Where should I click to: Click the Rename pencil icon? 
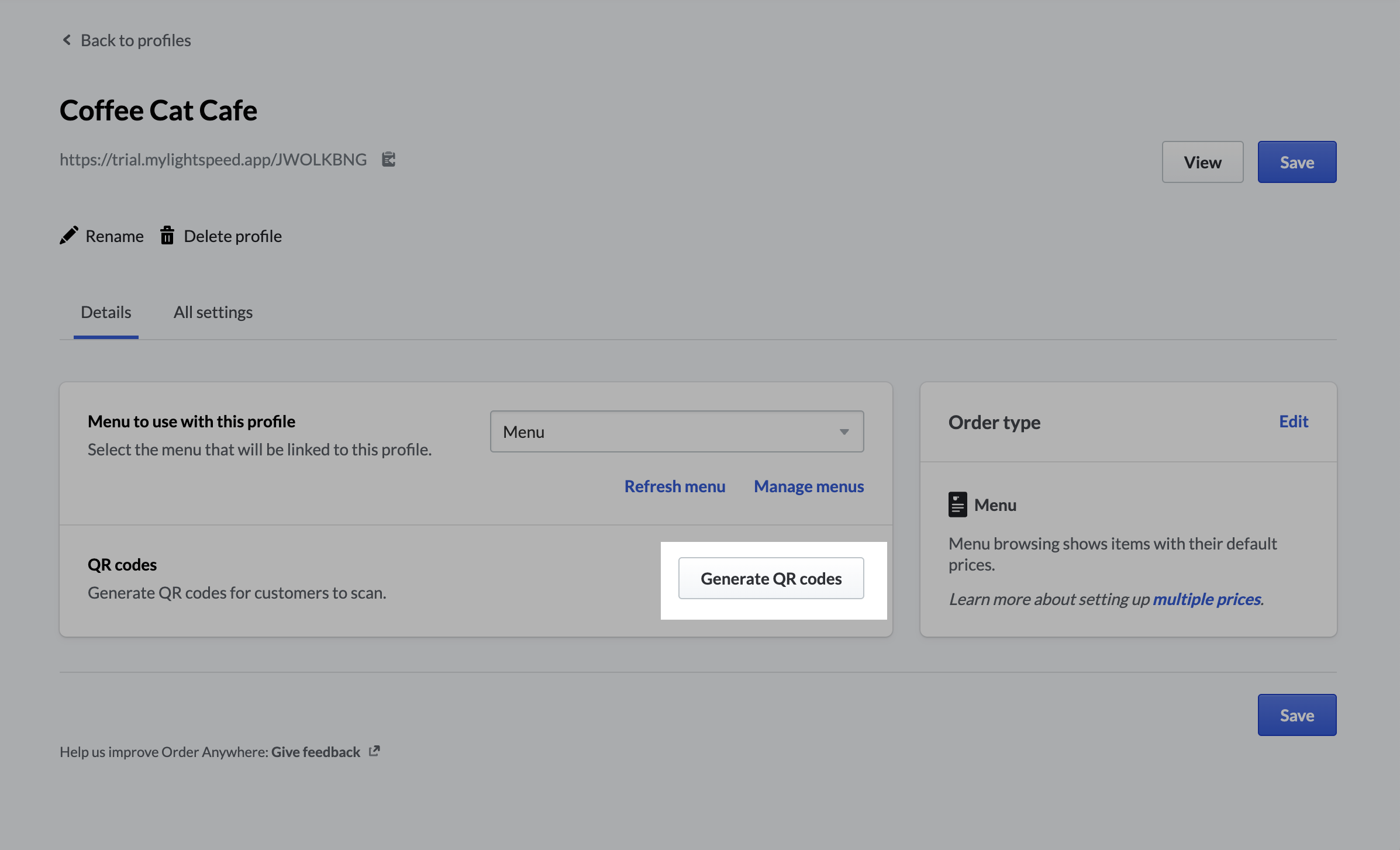[x=69, y=236]
